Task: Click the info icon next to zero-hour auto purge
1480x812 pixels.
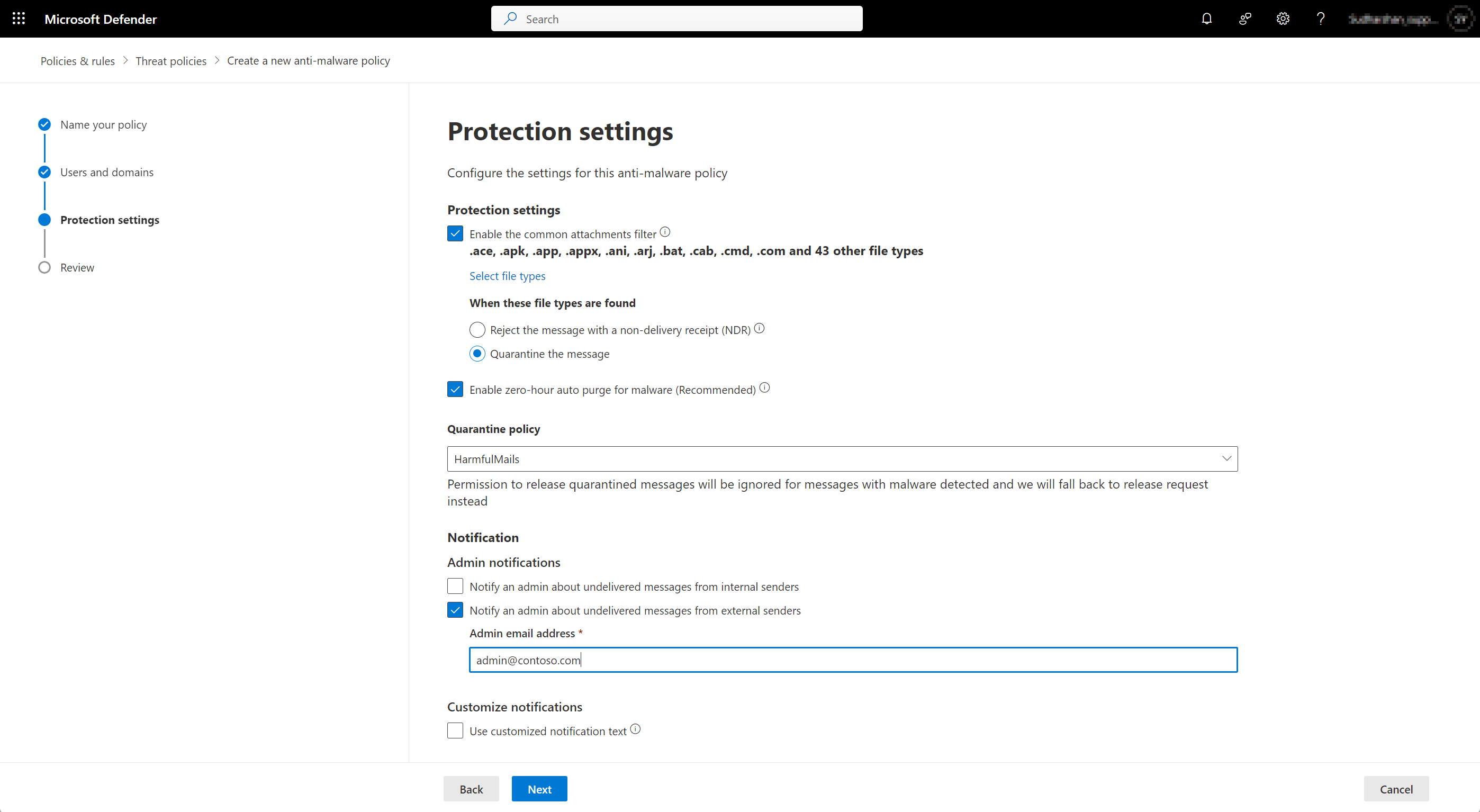Action: 765,387
